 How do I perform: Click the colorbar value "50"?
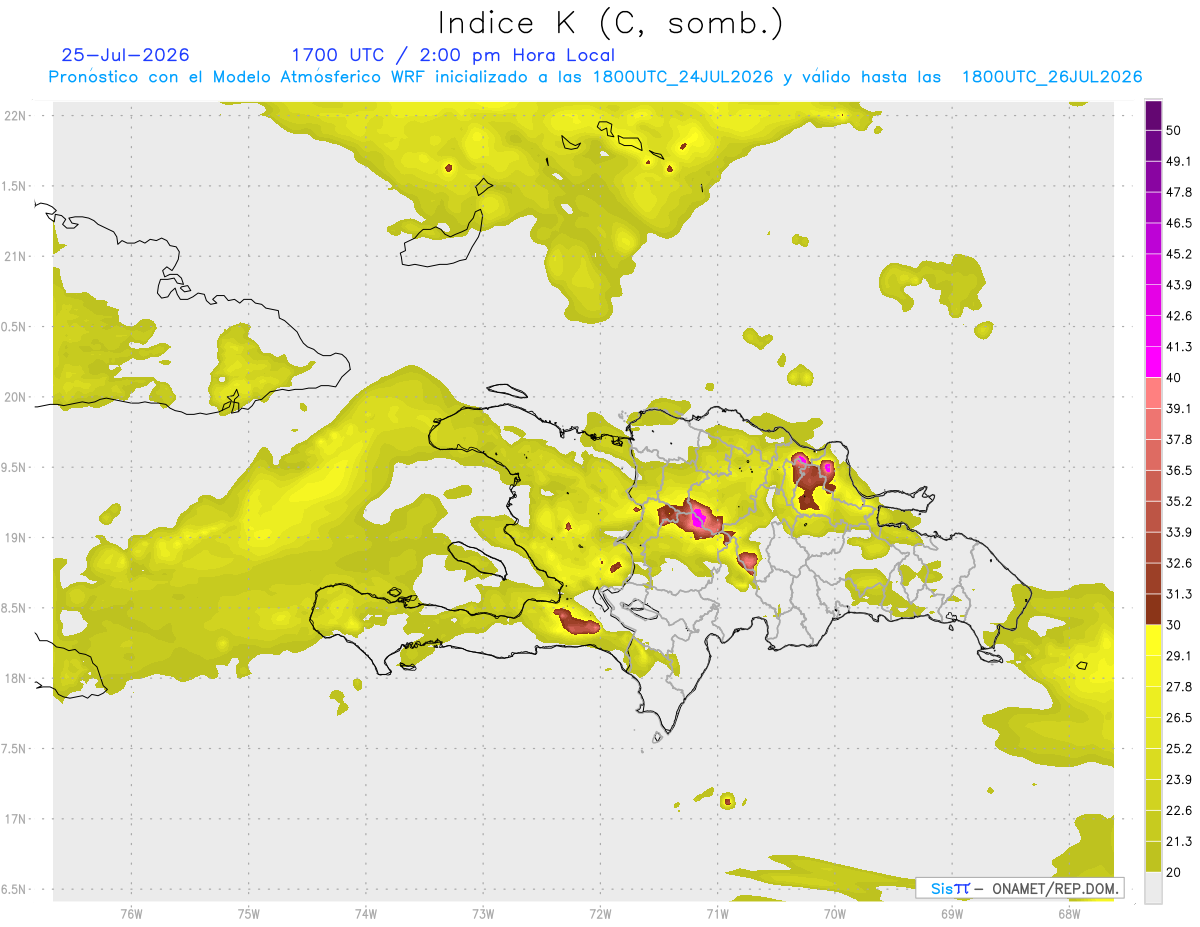[x=1174, y=130]
